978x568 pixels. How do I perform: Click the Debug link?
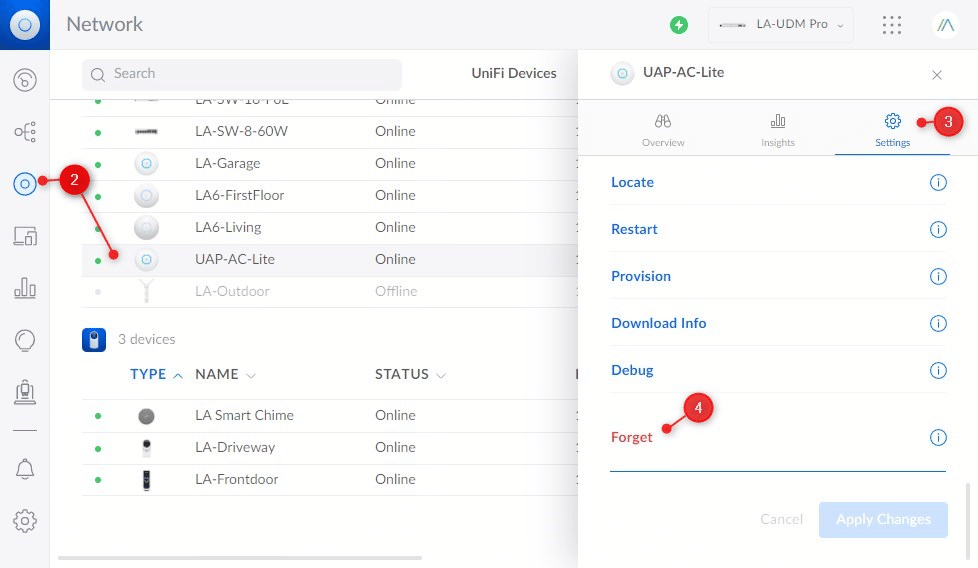(632, 370)
